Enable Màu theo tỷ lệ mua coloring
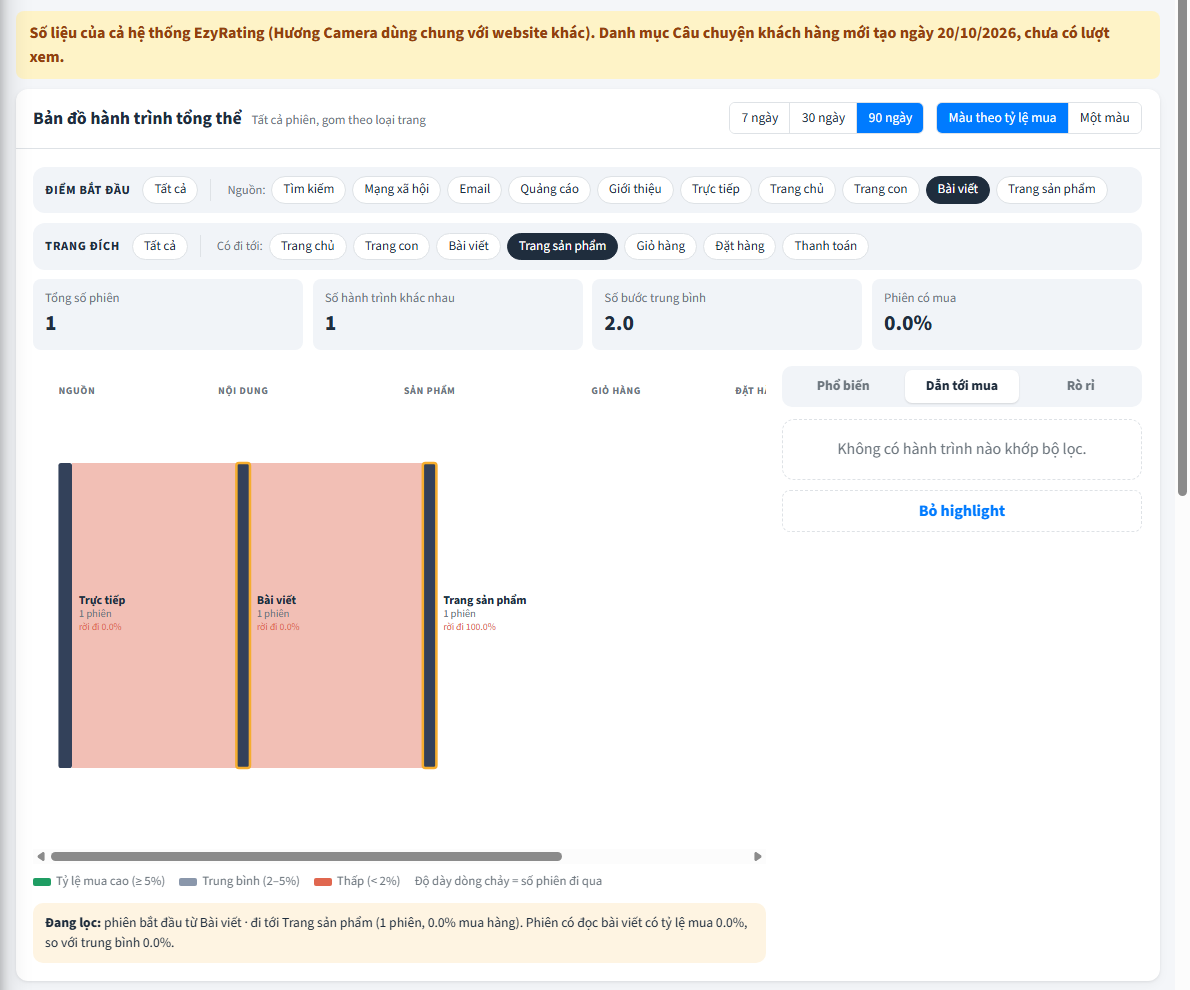1190x990 pixels. (x=1003, y=118)
